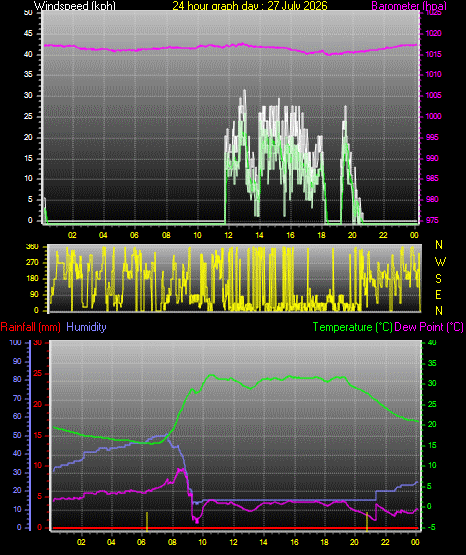Click '1020' on the barometer axis
Image resolution: width=466 pixels, height=555 pixels.
(433, 34)
